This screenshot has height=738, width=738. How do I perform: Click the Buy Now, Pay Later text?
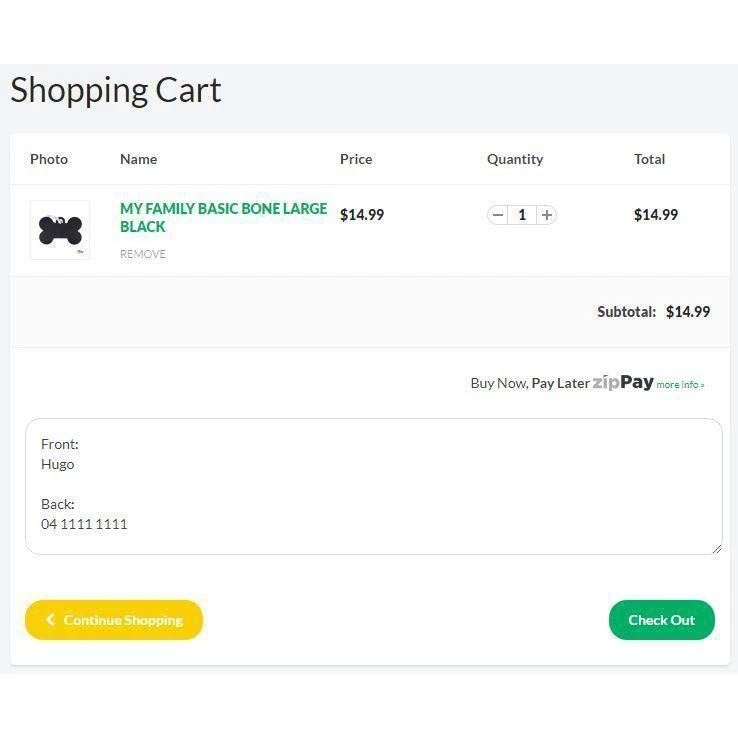point(530,383)
